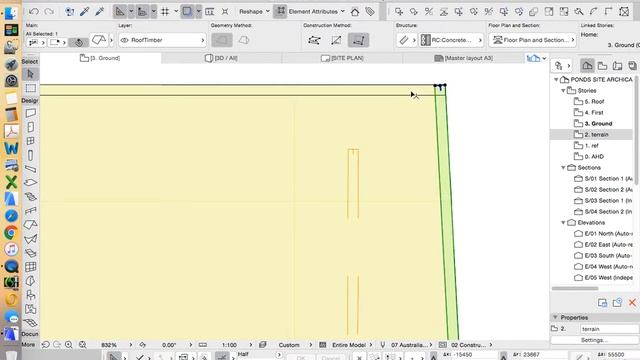Viewport: 640px width, 360px height.
Task: Click the home/house icon in toolbar
Action: pyautogui.click(x=355, y=11)
